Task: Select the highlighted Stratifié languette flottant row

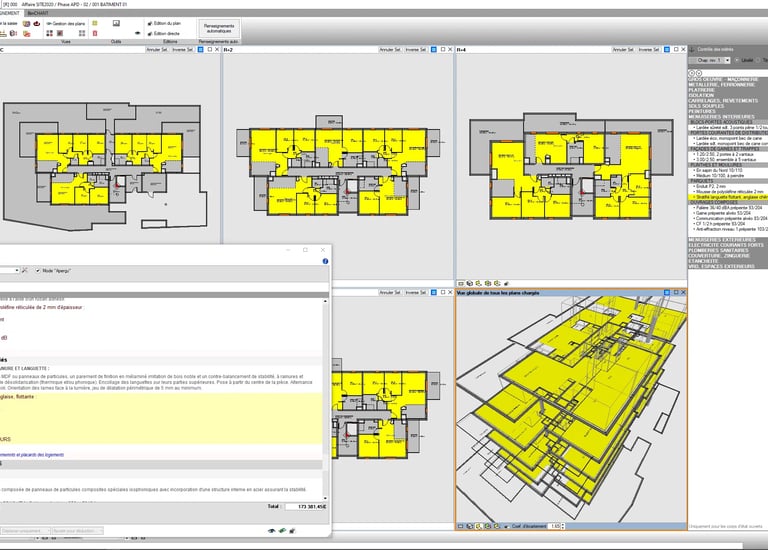Action: 729,197
